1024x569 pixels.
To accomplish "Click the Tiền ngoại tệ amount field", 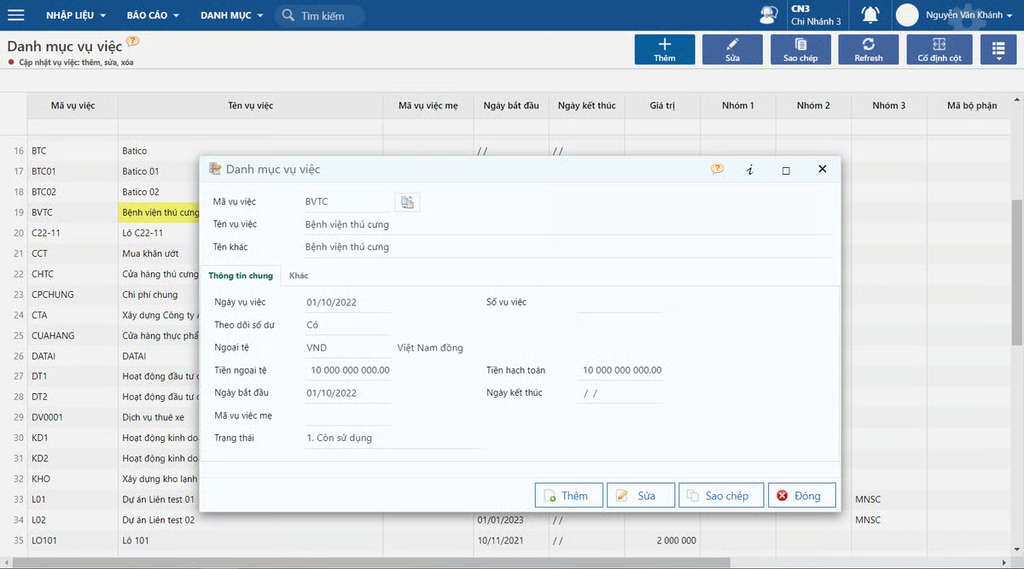I will tap(347, 370).
